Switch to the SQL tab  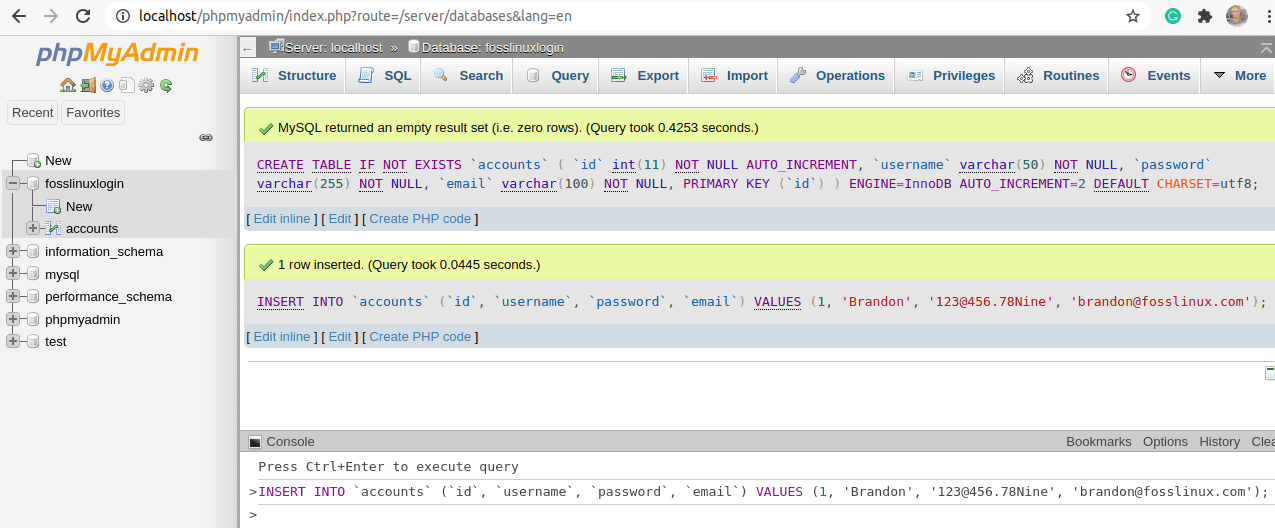[384, 76]
